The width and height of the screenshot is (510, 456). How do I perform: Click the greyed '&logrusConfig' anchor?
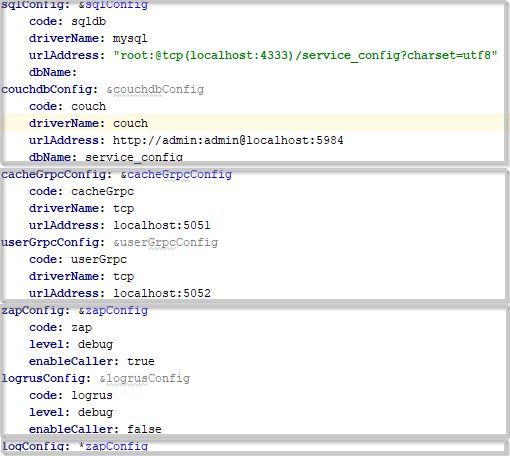point(144,378)
